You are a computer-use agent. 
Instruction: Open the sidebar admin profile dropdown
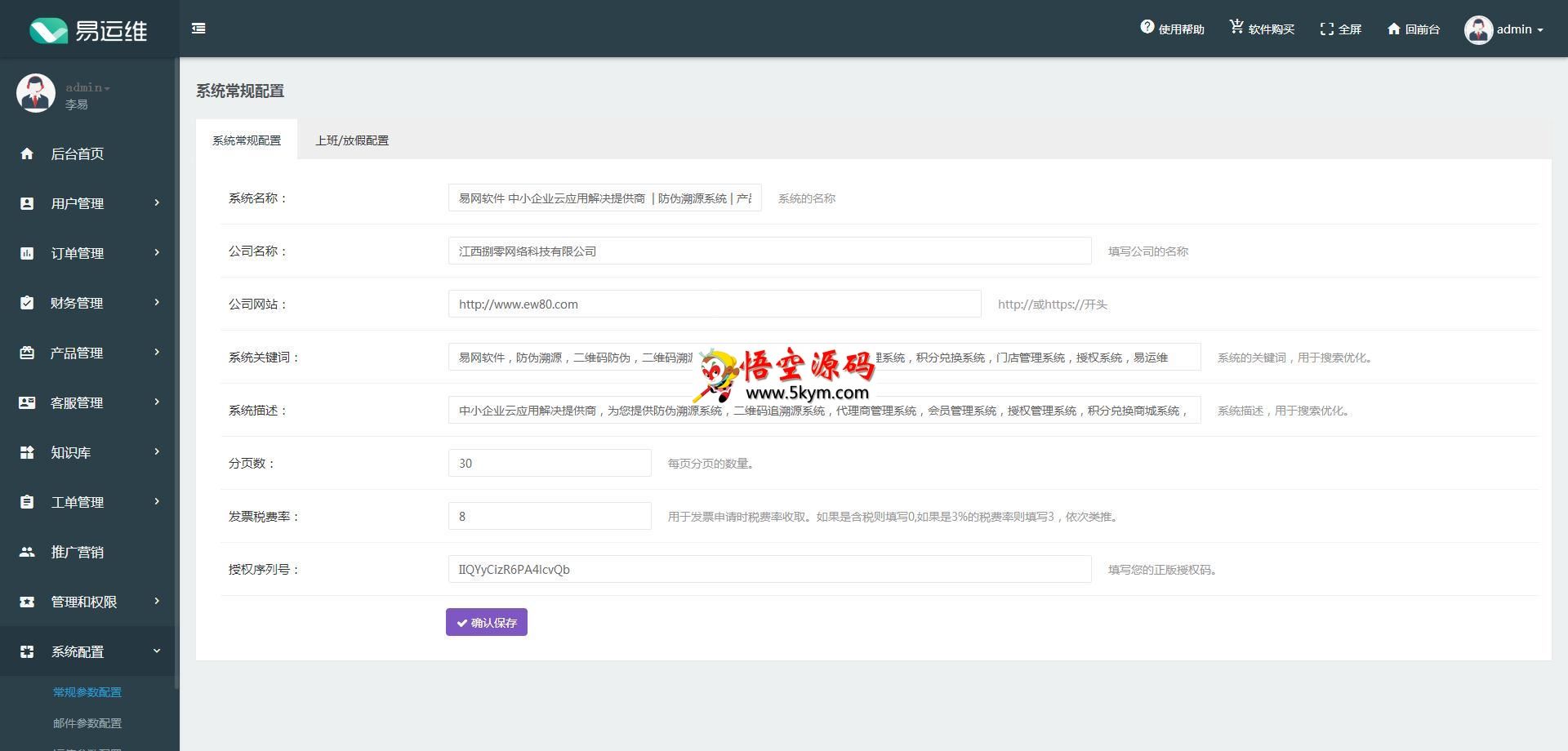(87, 87)
